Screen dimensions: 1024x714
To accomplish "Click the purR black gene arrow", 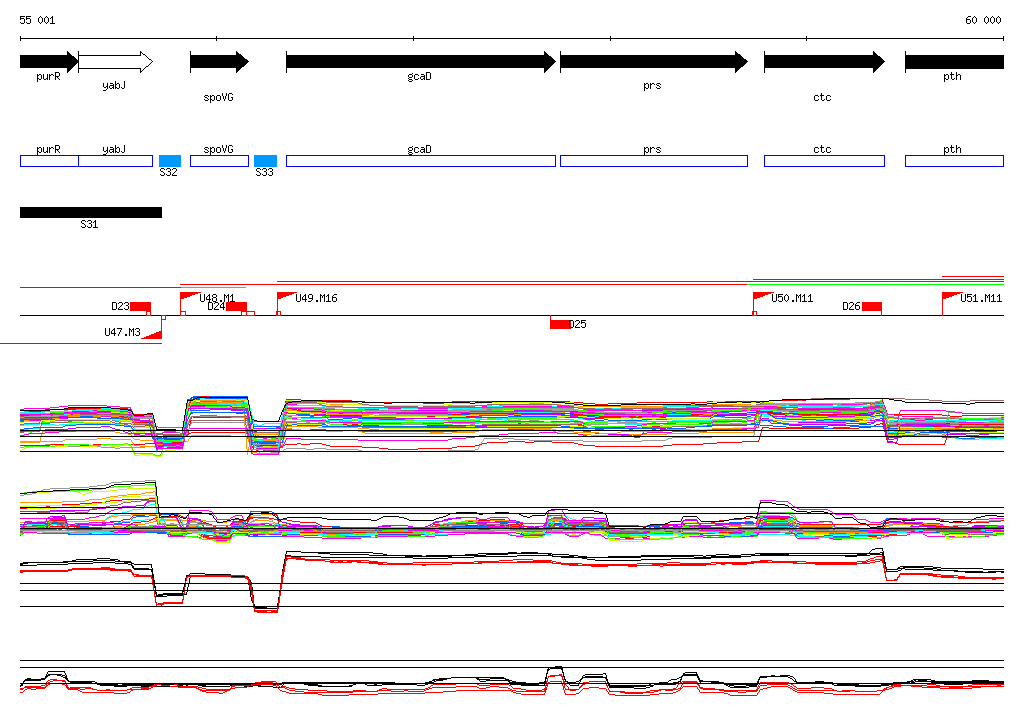I will (x=49, y=62).
